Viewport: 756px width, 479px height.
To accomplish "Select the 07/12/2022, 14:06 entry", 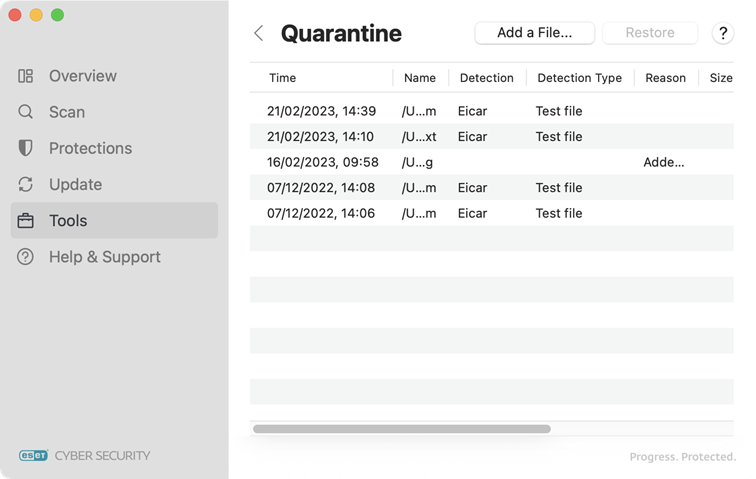I will click(x=492, y=213).
